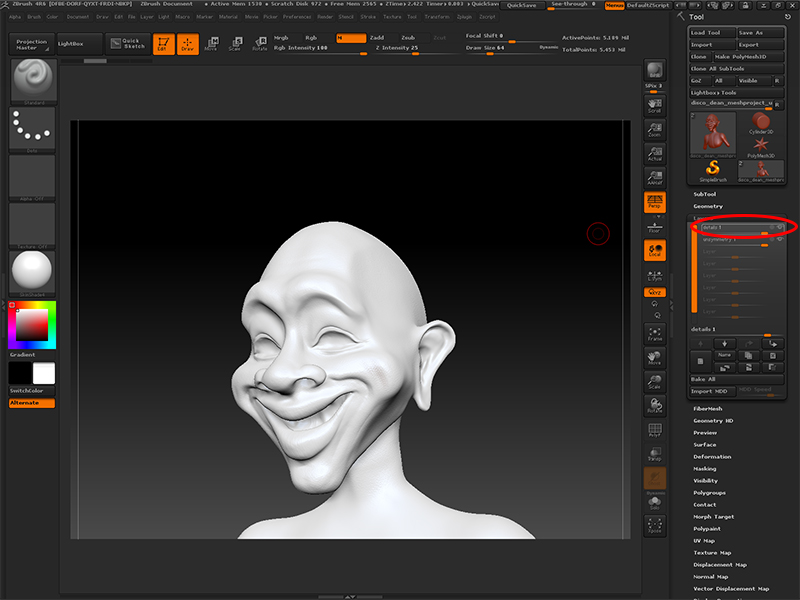This screenshot has width=800, height=600.
Task: Open the Alpha Off selector
Action: (x=32, y=178)
